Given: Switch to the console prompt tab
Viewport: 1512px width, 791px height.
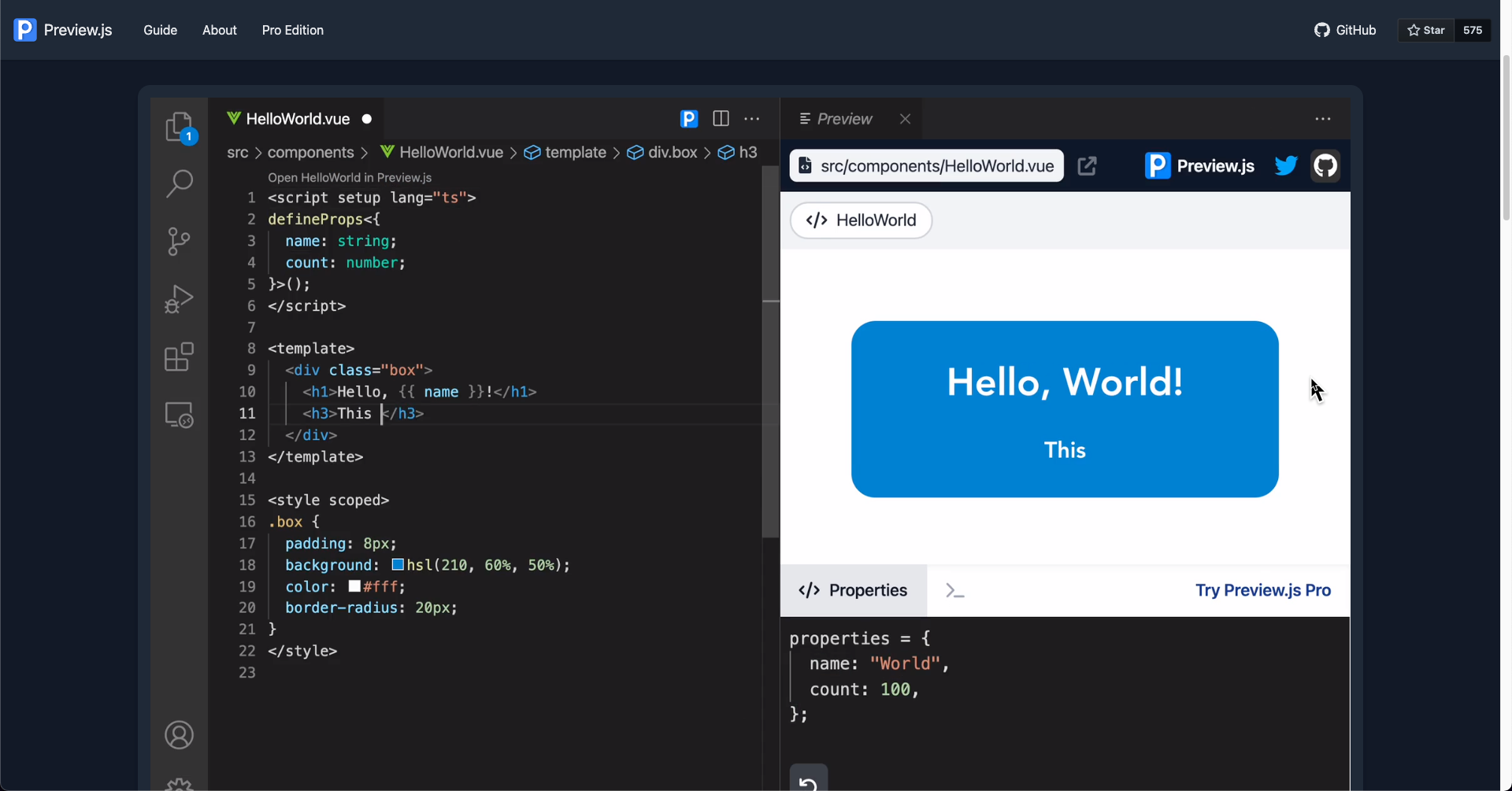Looking at the screenshot, I should [x=955, y=591].
